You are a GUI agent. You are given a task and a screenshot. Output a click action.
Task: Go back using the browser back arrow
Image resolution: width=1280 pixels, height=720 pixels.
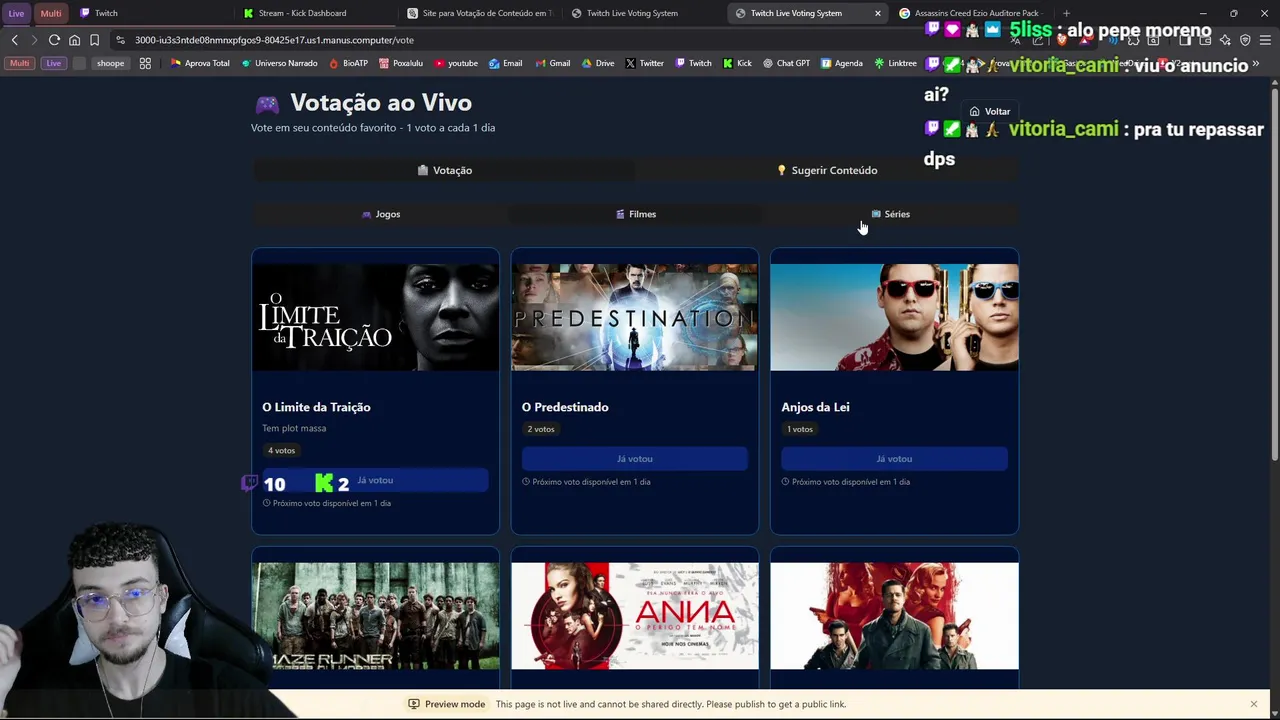(x=14, y=40)
